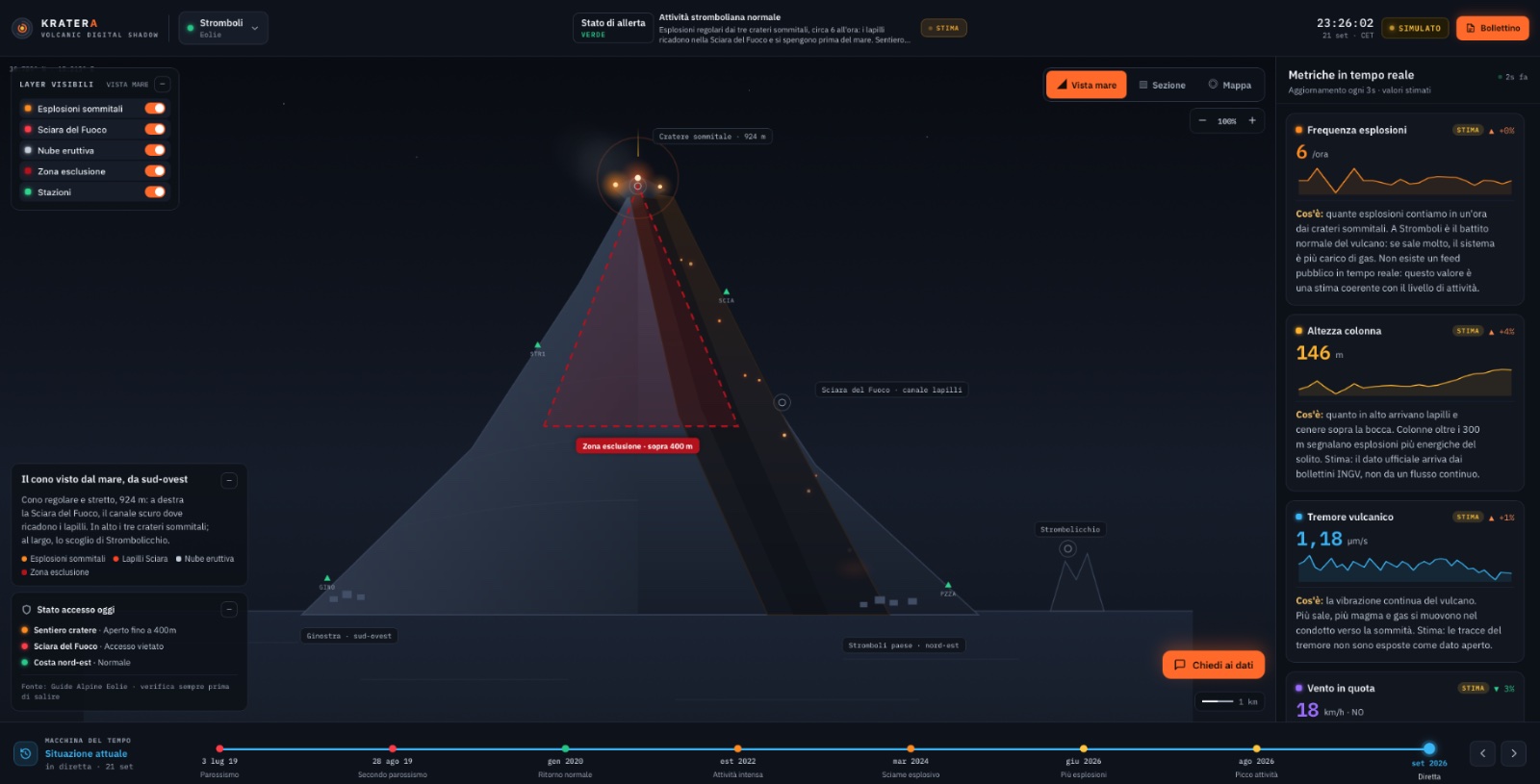Click the Bollettino button
The image size is (1540, 784).
(x=1492, y=28)
